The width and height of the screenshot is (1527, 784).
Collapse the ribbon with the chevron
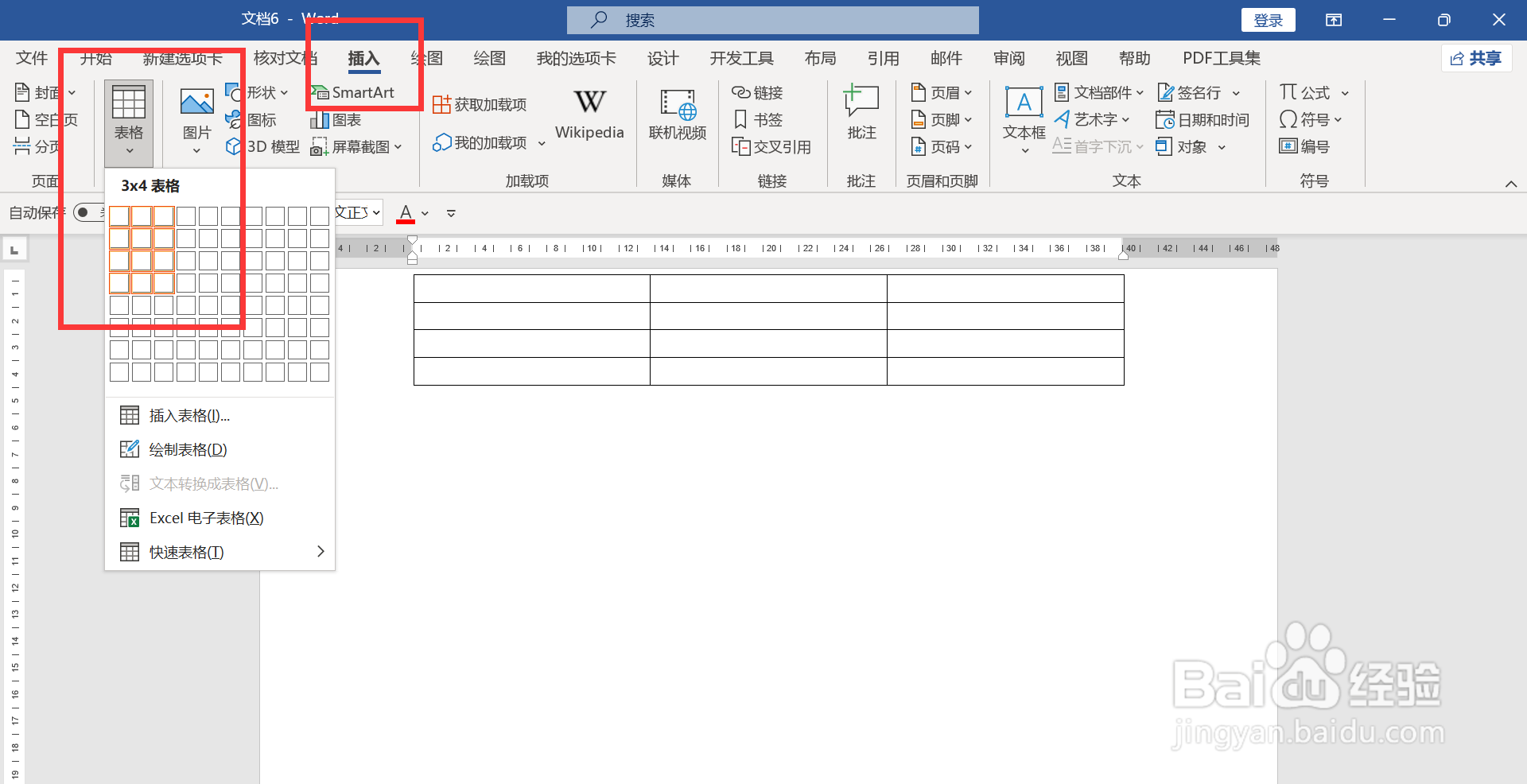(1510, 184)
